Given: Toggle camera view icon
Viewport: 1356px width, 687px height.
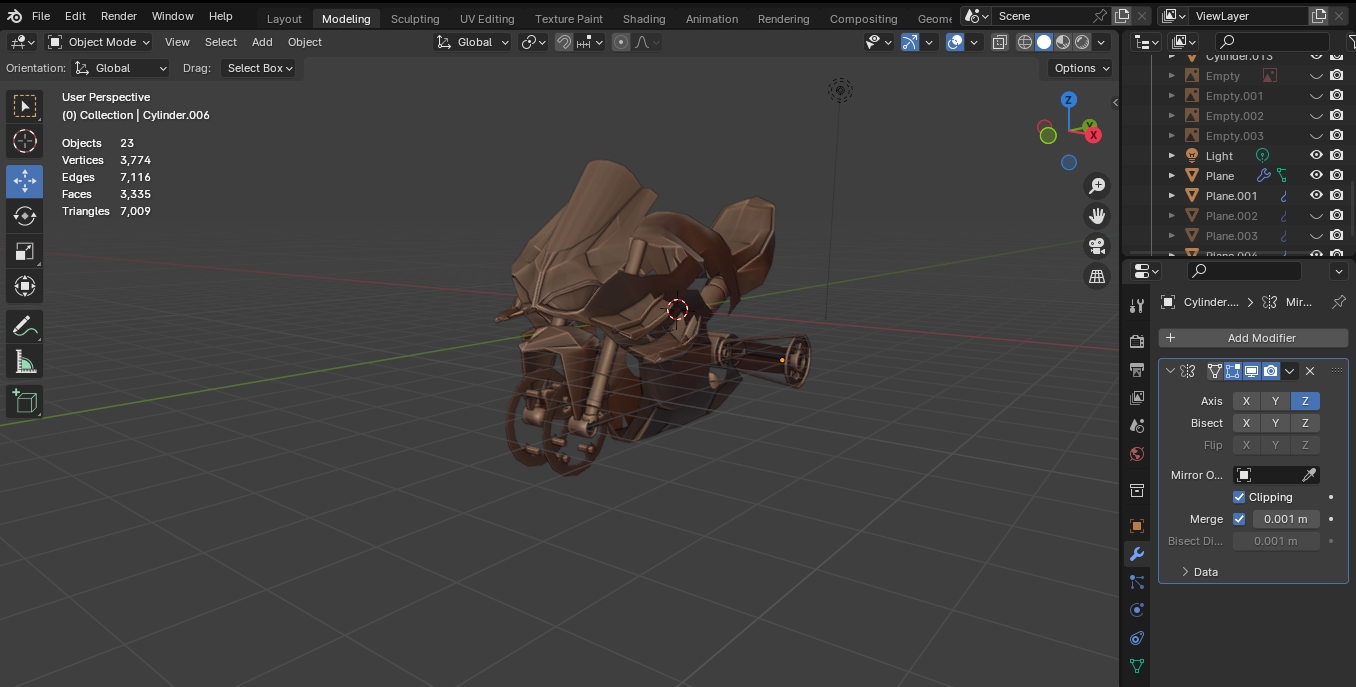Looking at the screenshot, I should tap(1097, 246).
